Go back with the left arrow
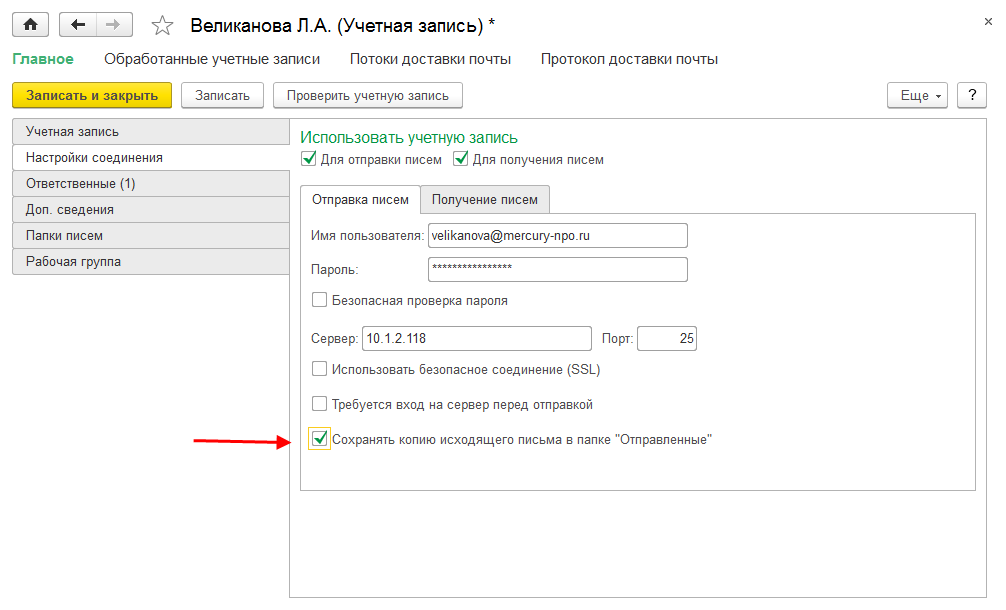This screenshot has height=610, width=1006. pos(78,24)
